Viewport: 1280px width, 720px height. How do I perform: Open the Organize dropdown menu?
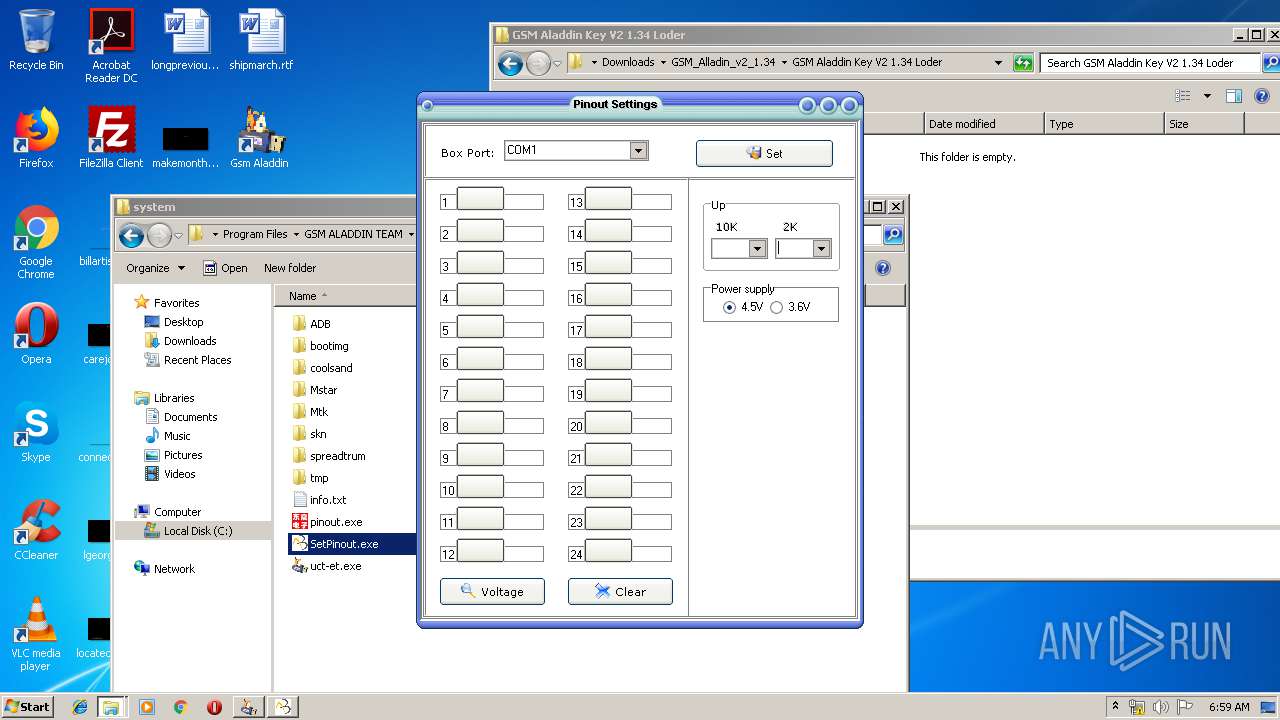(x=155, y=268)
